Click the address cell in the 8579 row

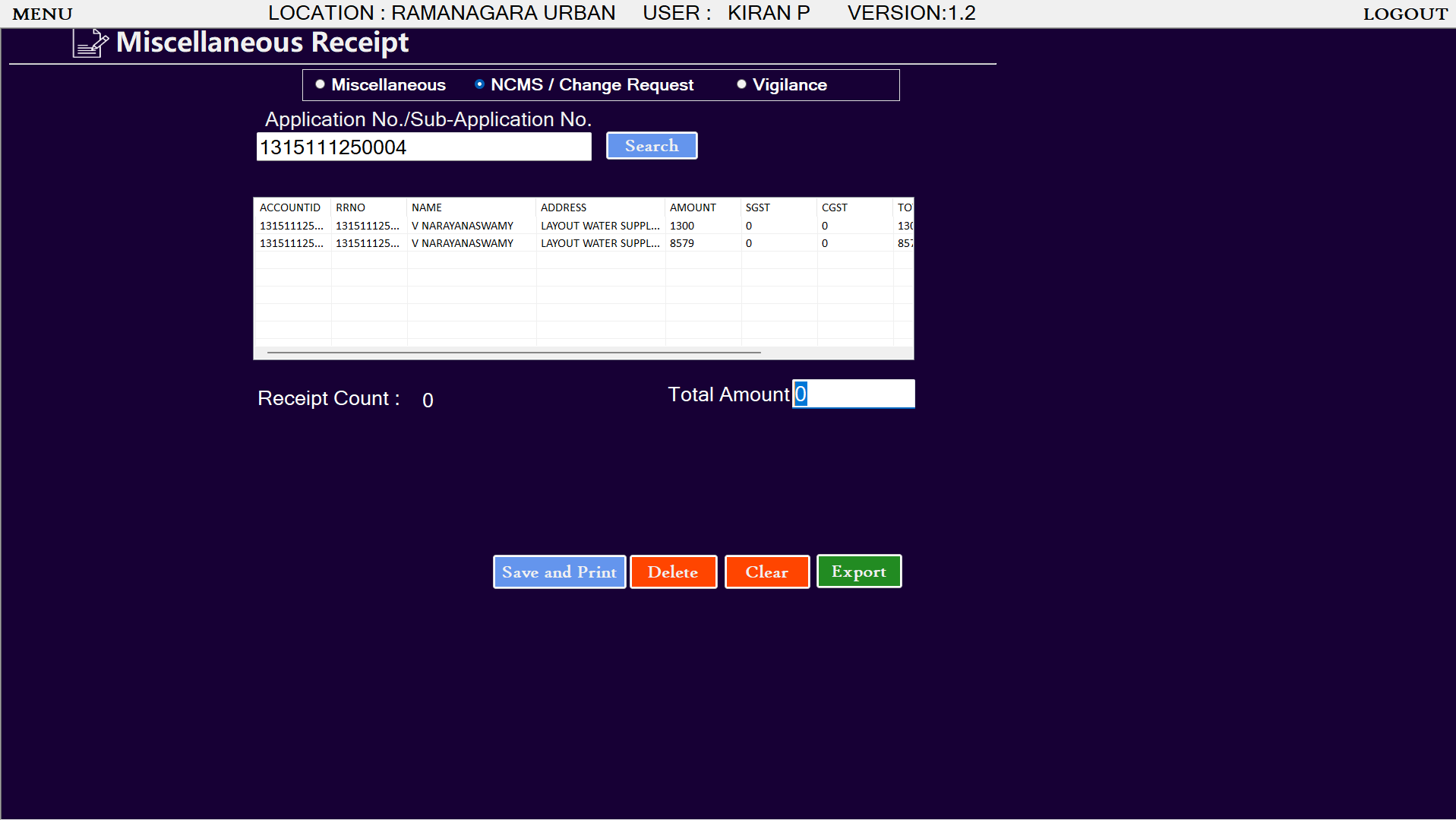[600, 243]
